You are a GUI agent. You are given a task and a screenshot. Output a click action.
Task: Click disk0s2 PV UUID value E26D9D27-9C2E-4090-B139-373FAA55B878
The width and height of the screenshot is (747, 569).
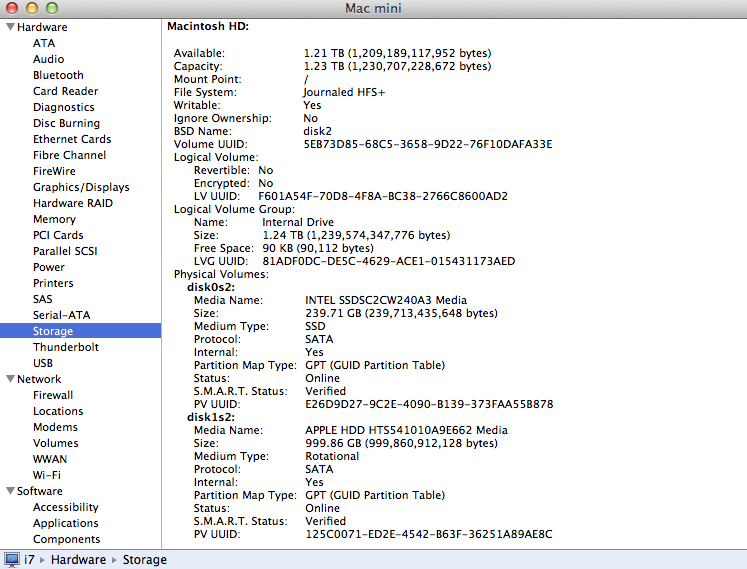tap(429, 404)
